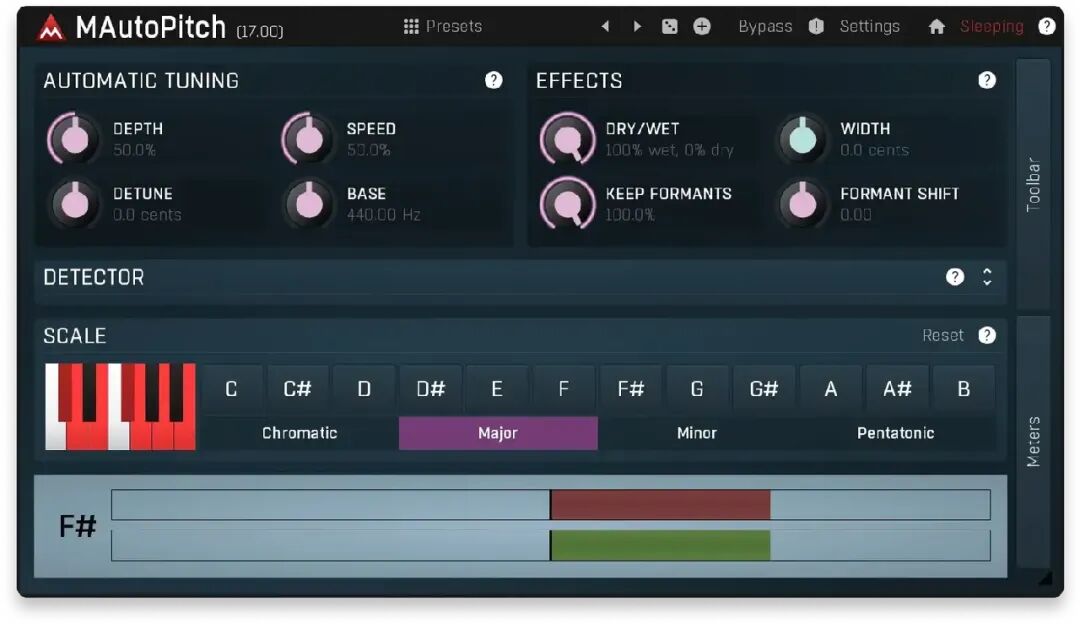Open Detector section help icon

(x=955, y=277)
